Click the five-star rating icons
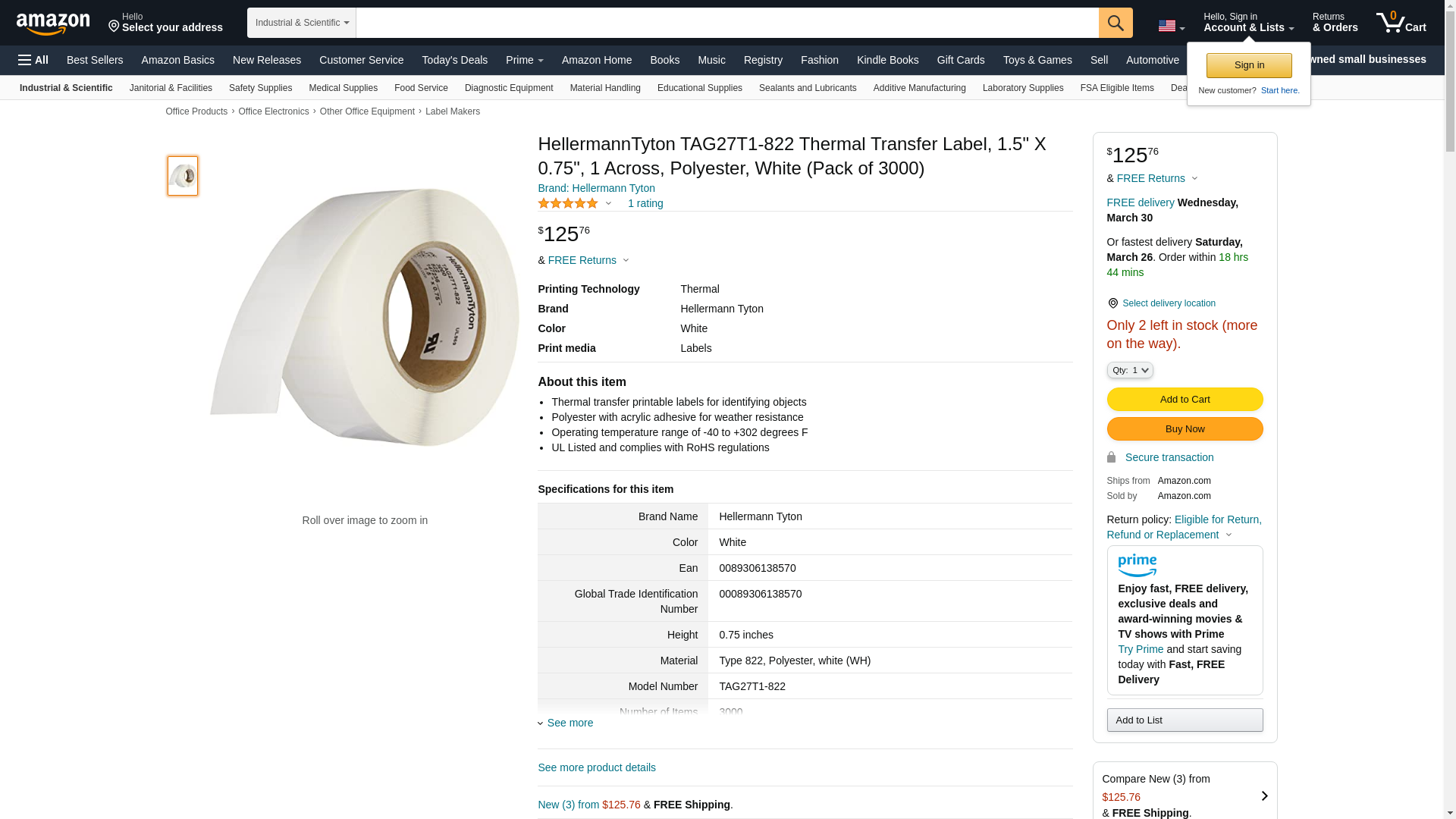Screen dimensions: 1456x819 (568, 203)
